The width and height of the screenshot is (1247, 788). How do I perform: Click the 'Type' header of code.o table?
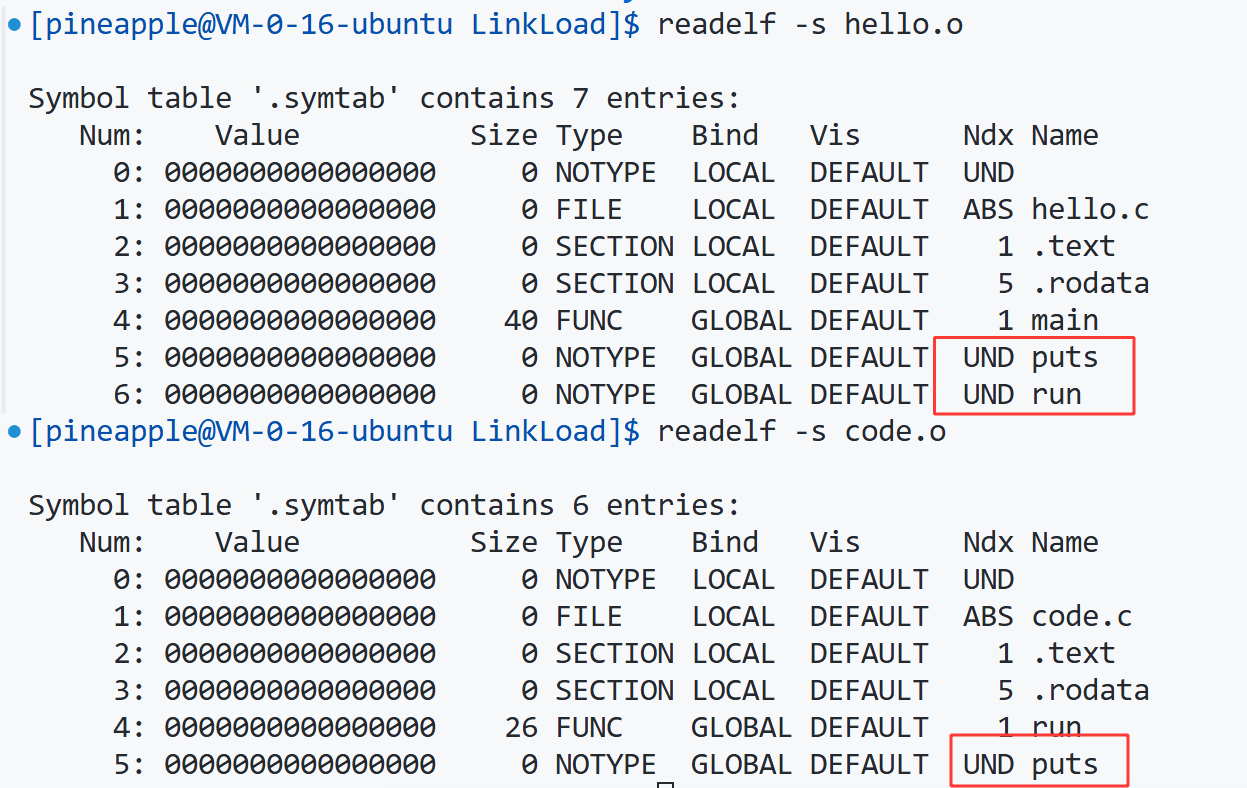click(x=589, y=543)
